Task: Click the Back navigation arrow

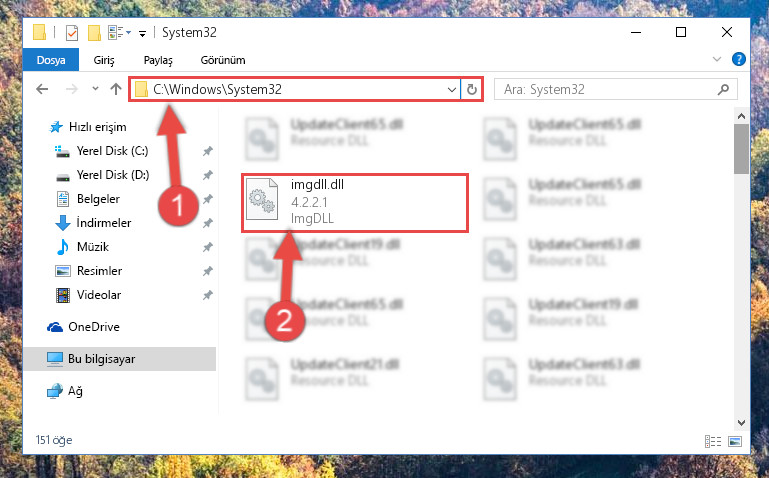Action: pyautogui.click(x=42, y=89)
